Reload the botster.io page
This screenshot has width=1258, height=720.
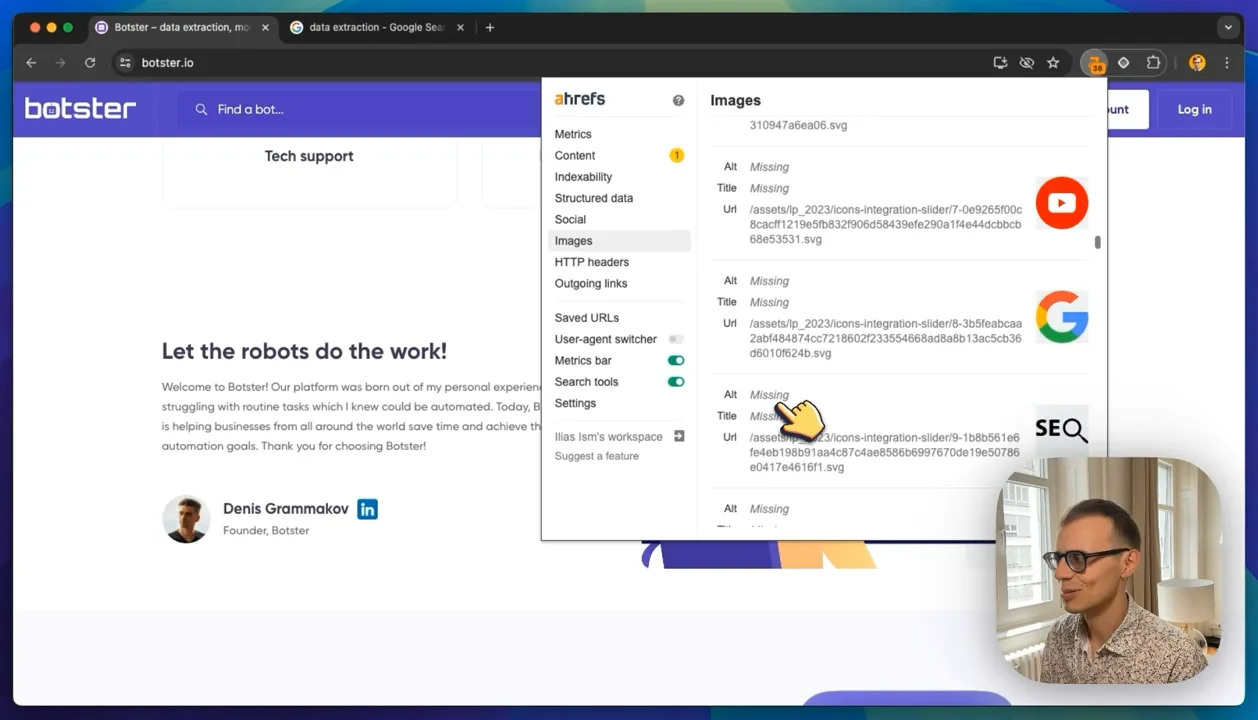90,63
